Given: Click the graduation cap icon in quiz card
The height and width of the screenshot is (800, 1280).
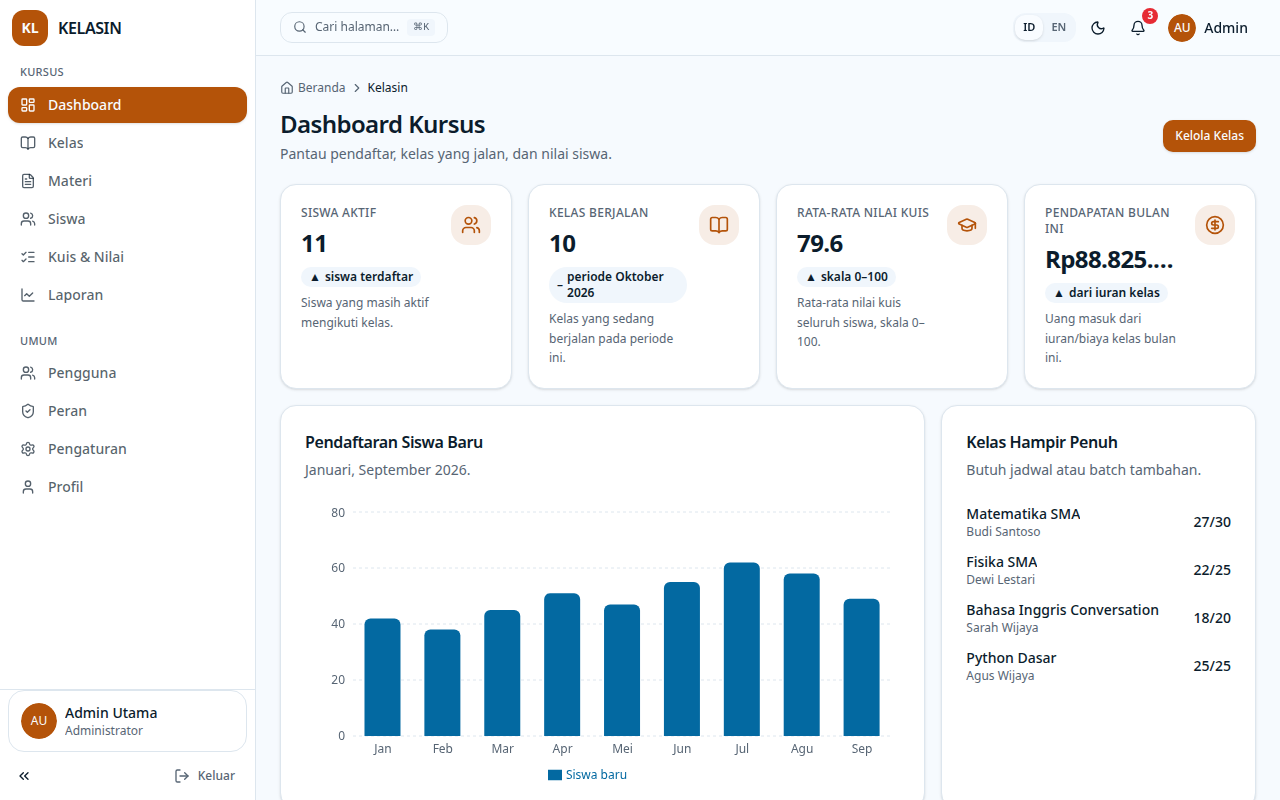Looking at the screenshot, I should (x=967, y=225).
